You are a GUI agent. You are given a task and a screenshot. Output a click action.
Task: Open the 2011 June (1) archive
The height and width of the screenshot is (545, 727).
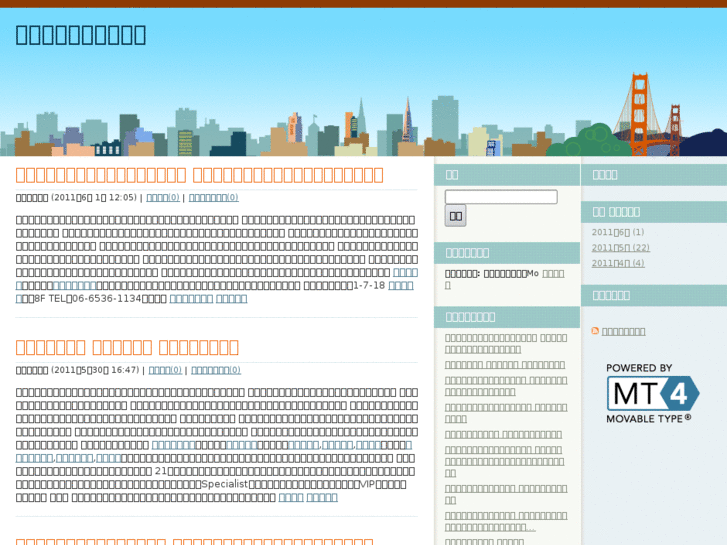point(617,232)
